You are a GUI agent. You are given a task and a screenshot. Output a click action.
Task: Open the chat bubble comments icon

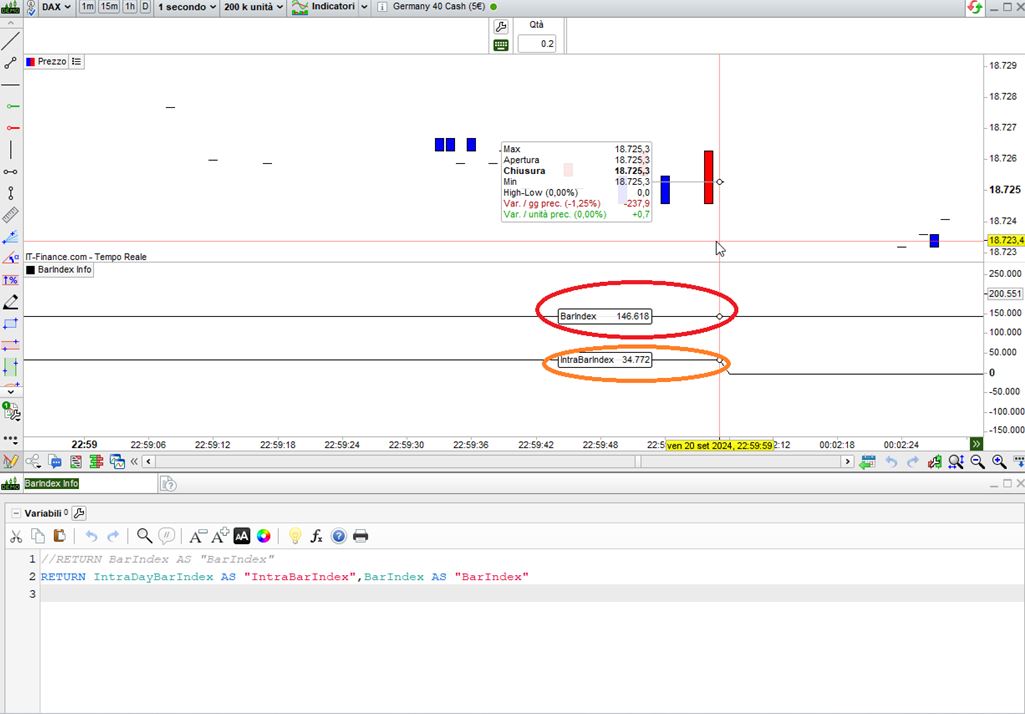(55, 462)
